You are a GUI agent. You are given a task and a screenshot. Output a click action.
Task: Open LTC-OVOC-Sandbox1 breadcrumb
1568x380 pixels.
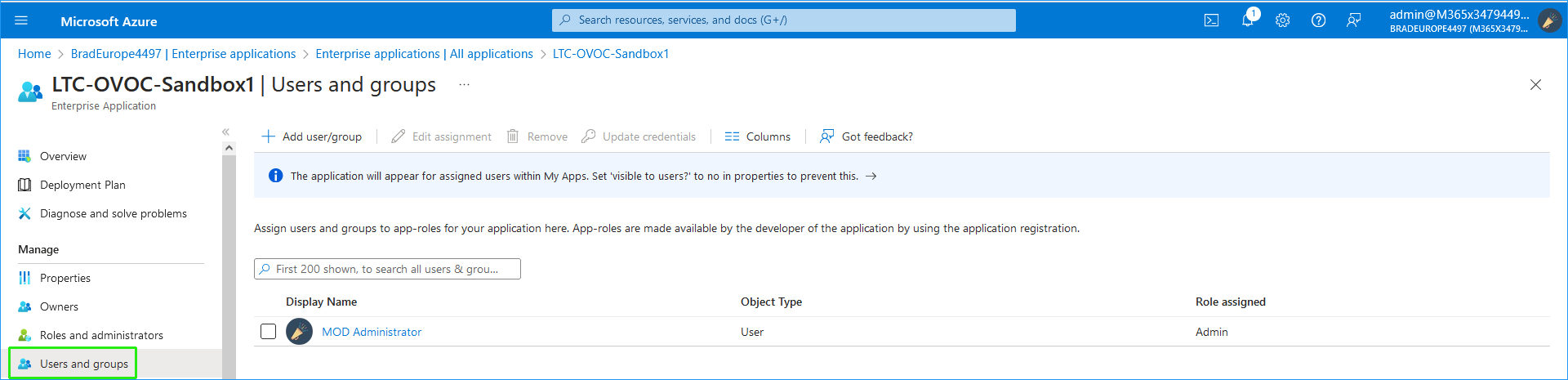click(x=611, y=54)
